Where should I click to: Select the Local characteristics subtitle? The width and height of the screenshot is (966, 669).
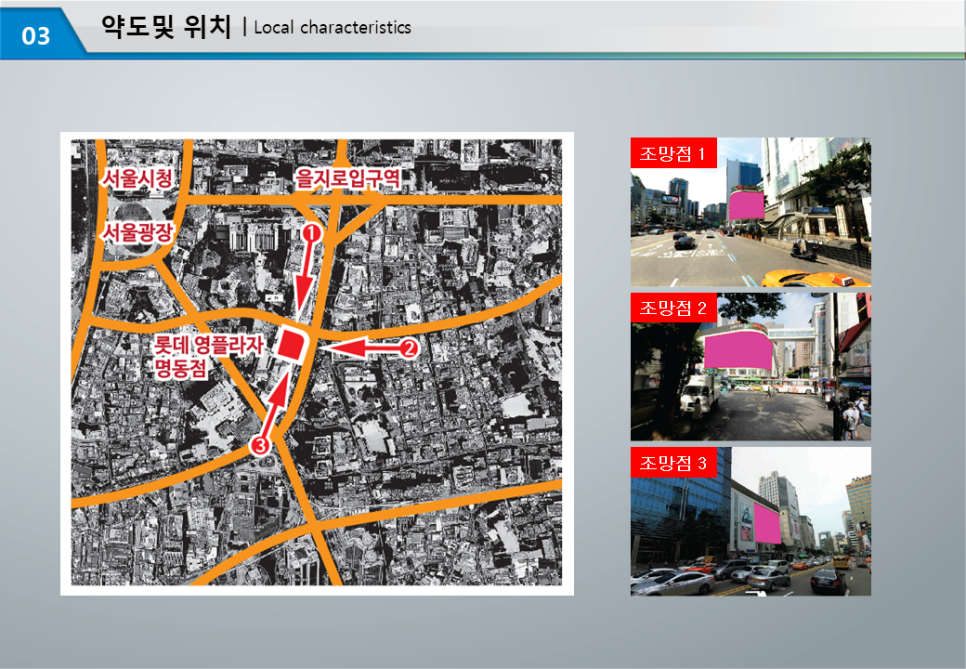(x=332, y=28)
